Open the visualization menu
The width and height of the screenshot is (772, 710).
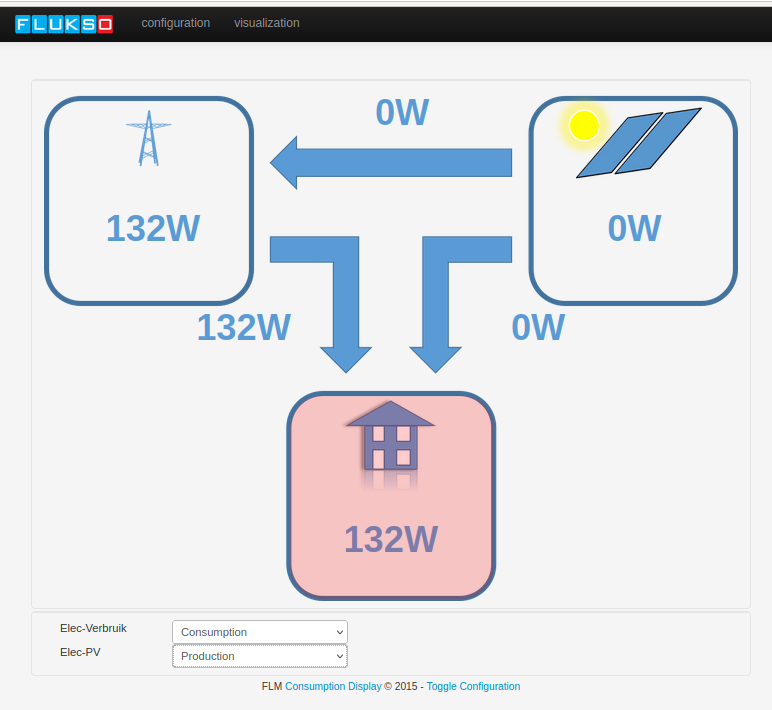[x=267, y=23]
